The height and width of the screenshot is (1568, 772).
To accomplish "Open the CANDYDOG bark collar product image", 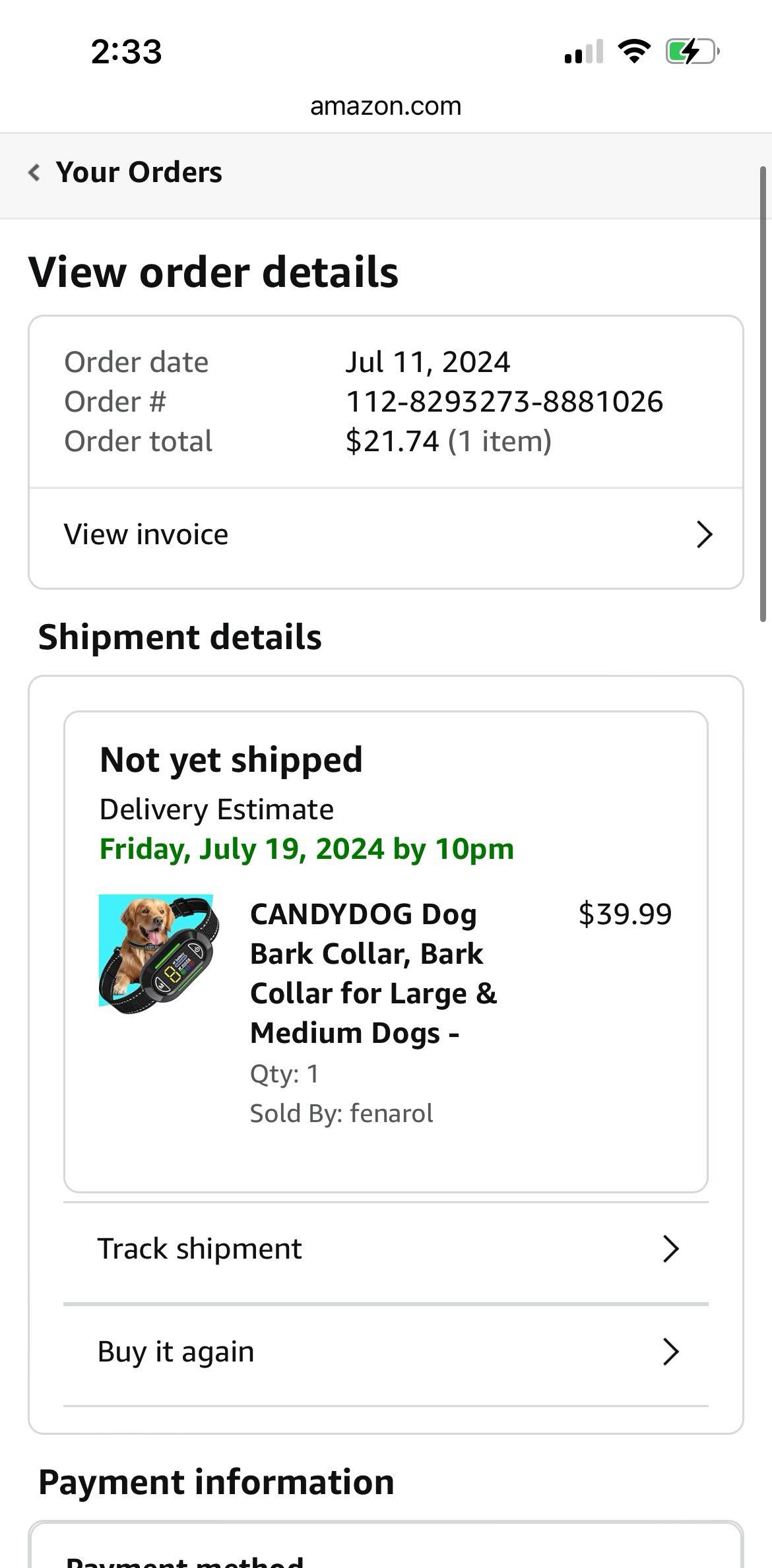I will [159, 953].
